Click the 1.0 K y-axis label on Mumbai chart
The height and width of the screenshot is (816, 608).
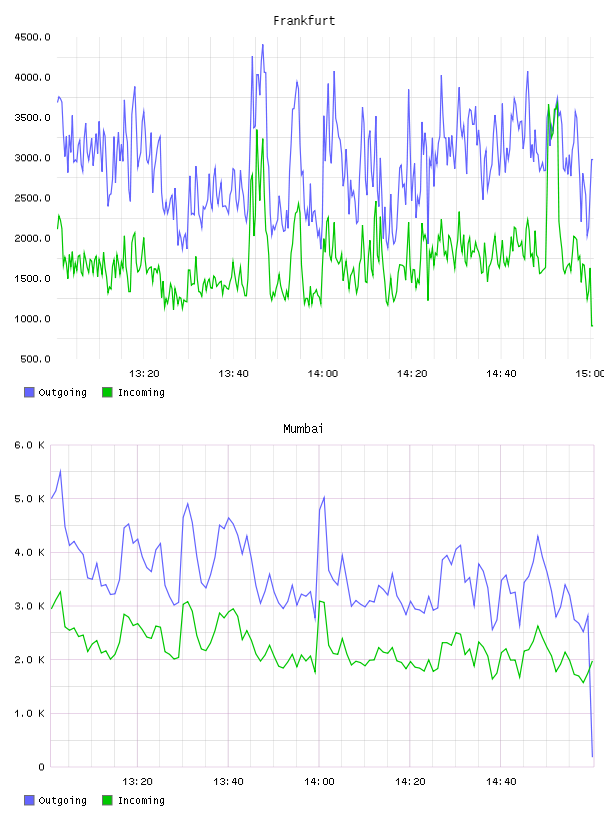pos(29,713)
